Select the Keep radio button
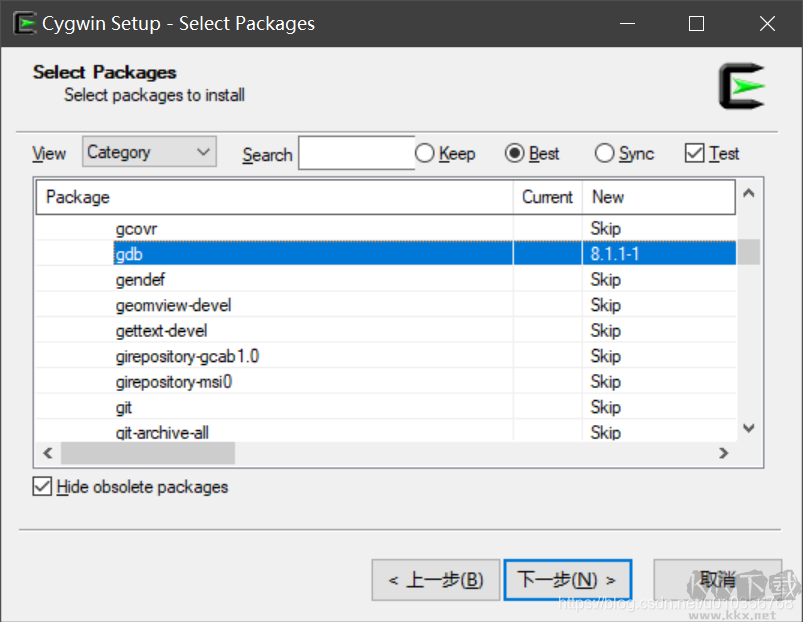 tap(424, 153)
